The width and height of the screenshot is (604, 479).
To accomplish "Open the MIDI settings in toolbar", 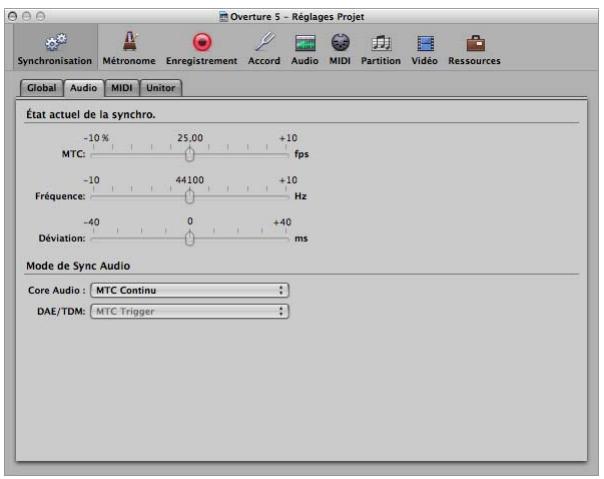I will tap(340, 48).
